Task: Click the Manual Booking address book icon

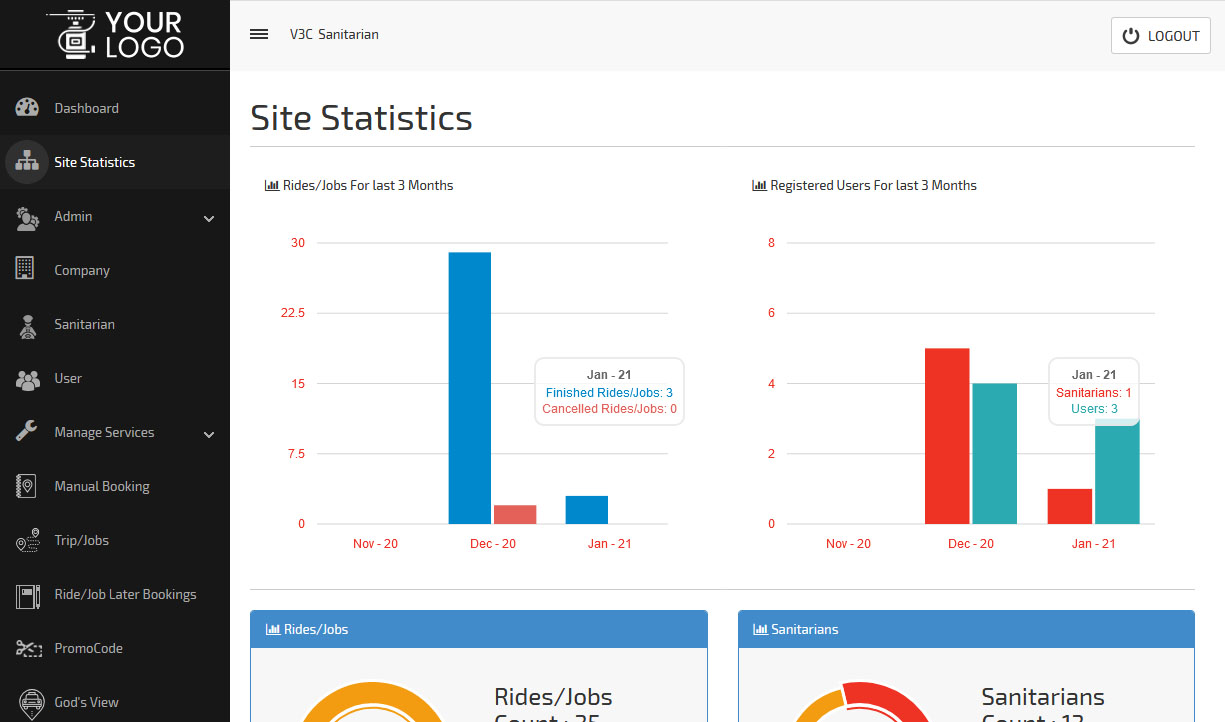Action: 27,486
